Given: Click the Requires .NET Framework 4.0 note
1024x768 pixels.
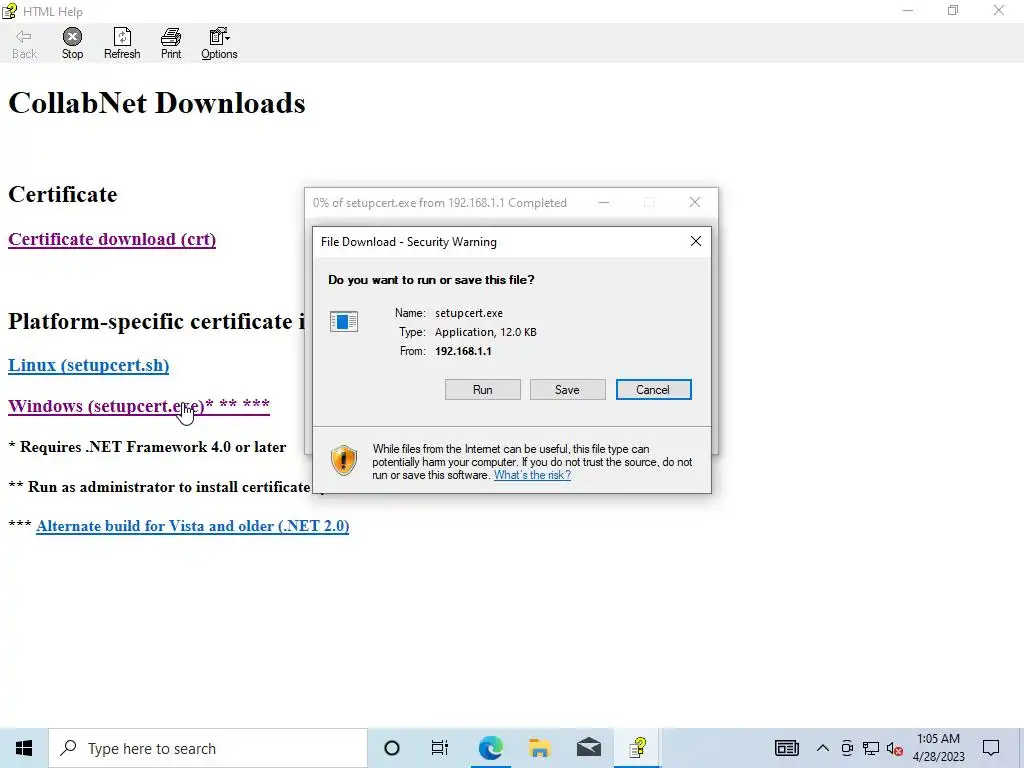Looking at the screenshot, I should pyautogui.click(x=147, y=447).
